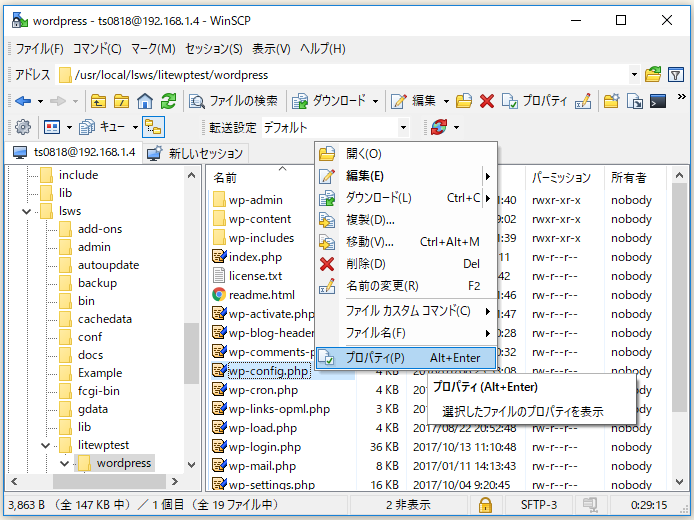Image resolution: width=694 pixels, height=520 pixels.
Task: Collapse the wordpress tree node
Action: [x=64, y=464]
